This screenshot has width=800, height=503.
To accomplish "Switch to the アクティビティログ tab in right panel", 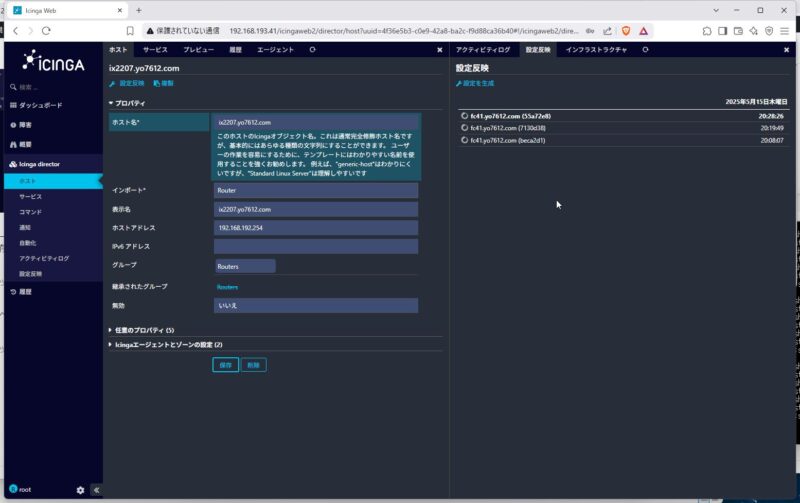I will click(483, 49).
